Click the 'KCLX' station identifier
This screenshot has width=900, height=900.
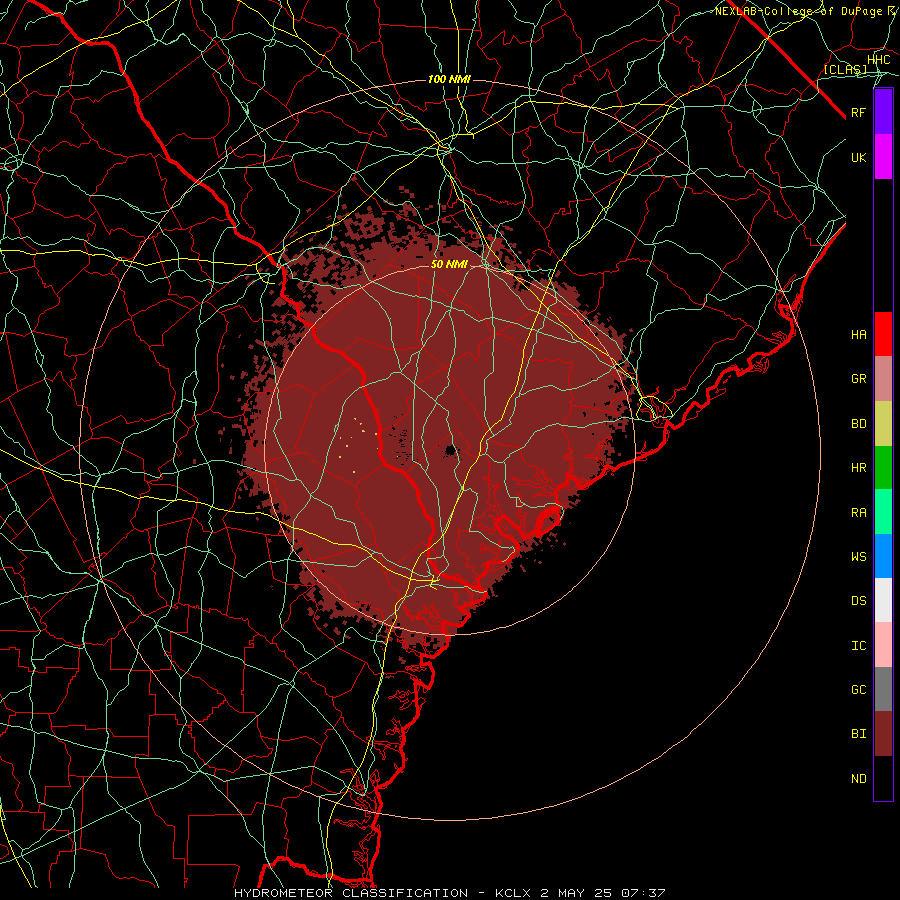[513, 893]
